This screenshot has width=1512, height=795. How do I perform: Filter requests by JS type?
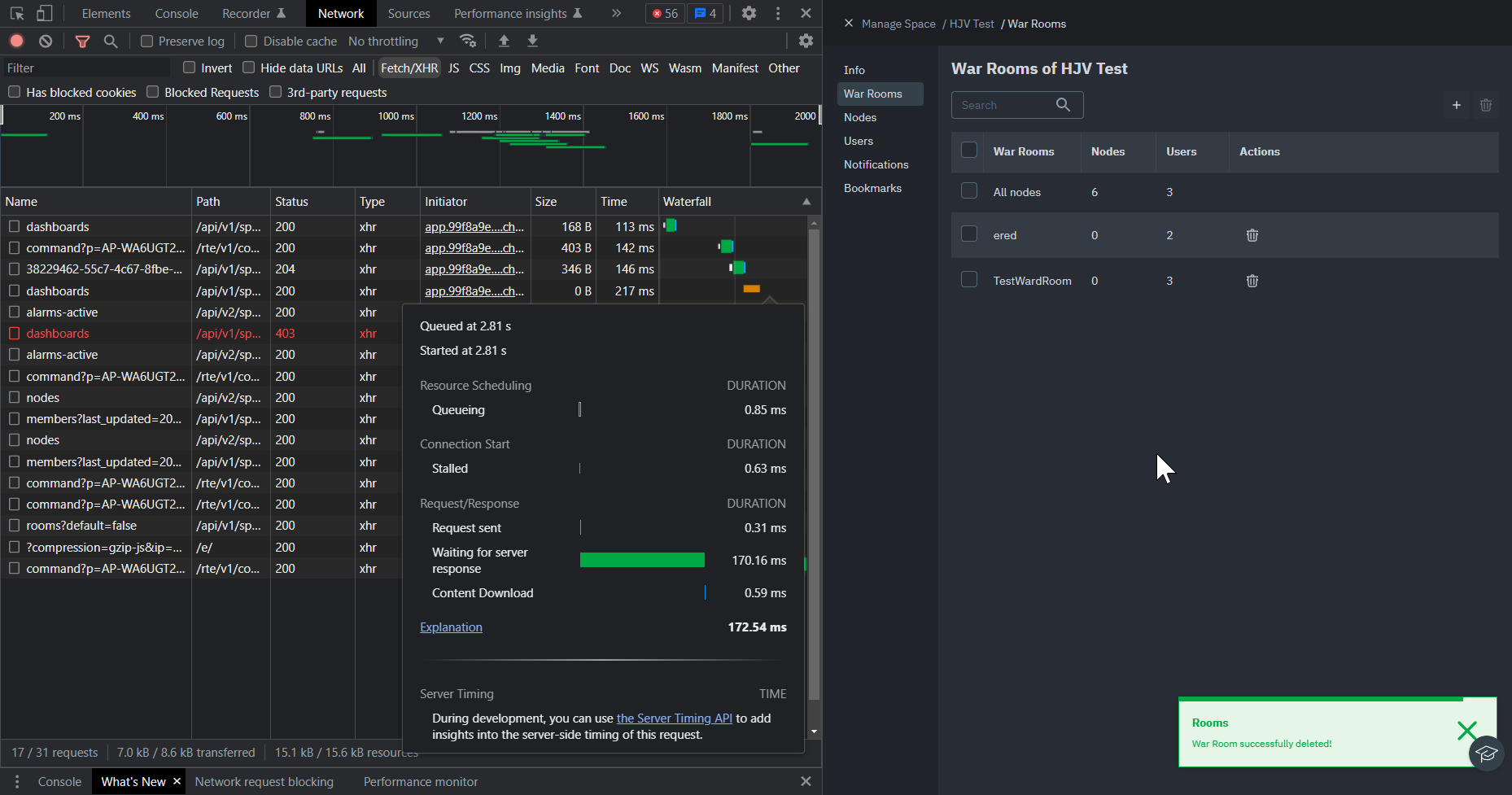tap(453, 68)
